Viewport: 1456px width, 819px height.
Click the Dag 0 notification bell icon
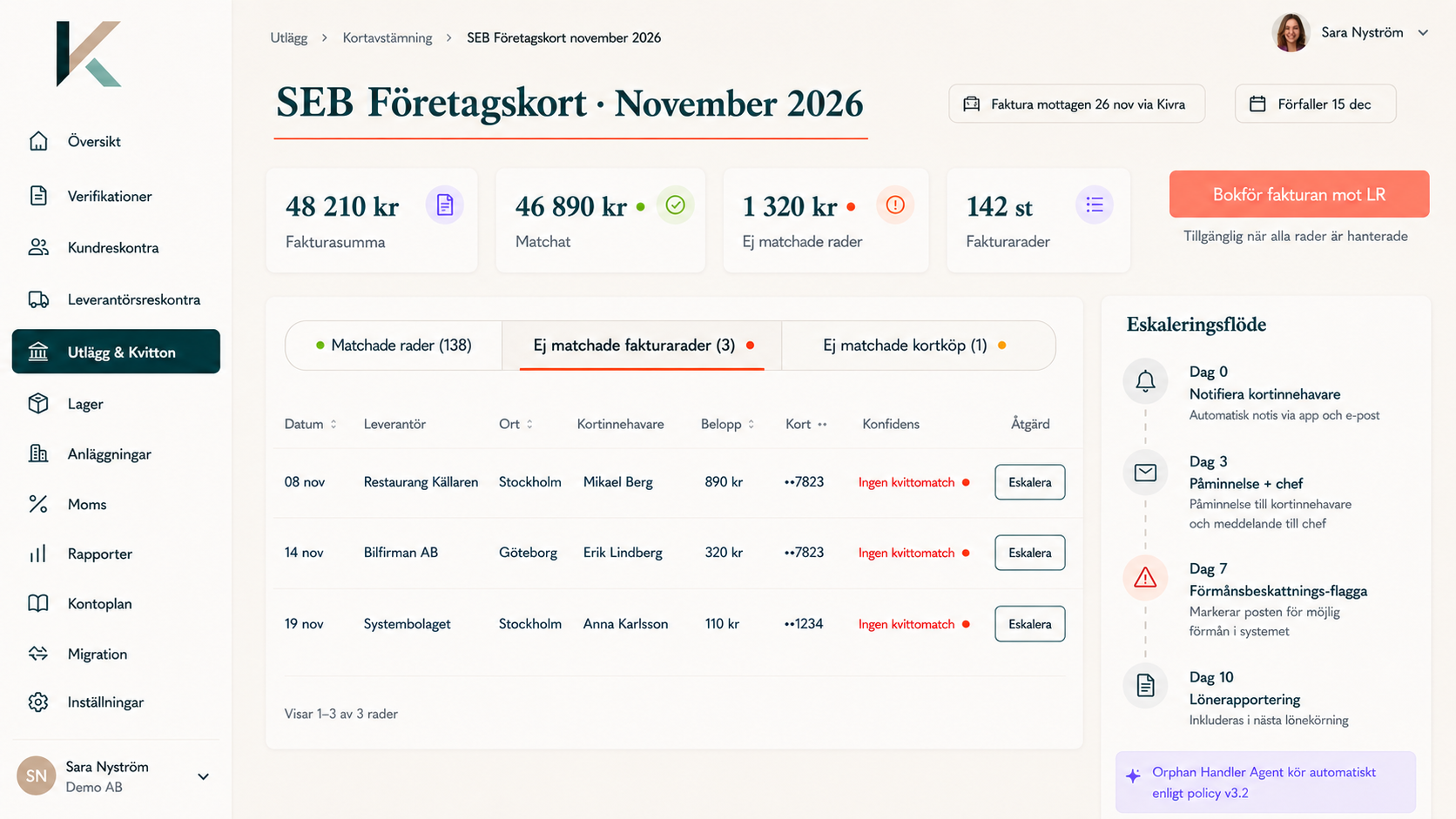pyautogui.click(x=1145, y=381)
